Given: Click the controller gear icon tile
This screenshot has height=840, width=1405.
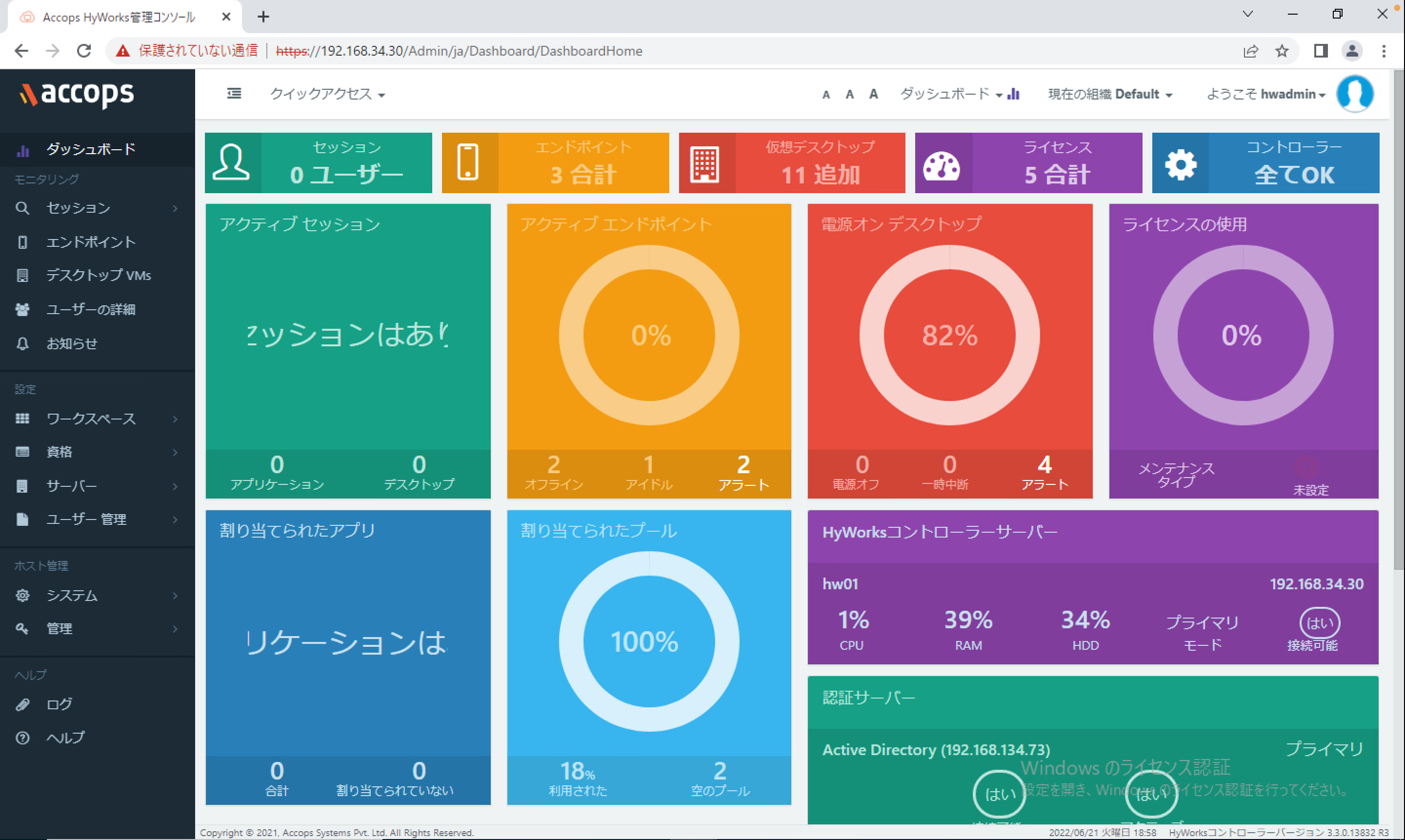Looking at the screenshot, I should pyautogui.click(x=1180, y=164).
